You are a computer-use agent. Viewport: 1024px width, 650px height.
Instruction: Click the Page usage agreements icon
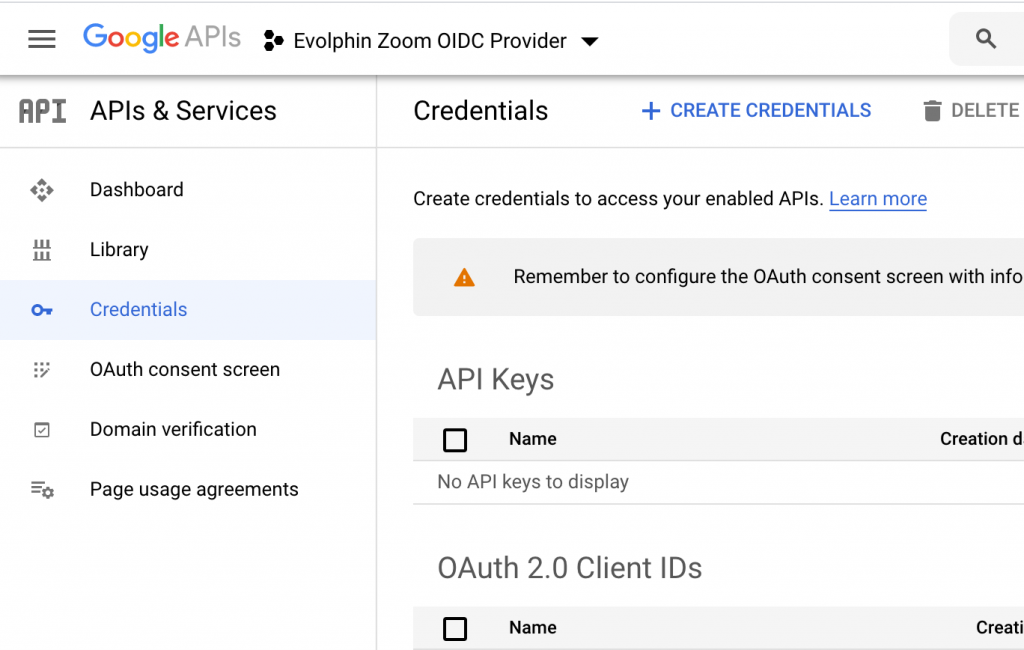[x=42, y=490]
